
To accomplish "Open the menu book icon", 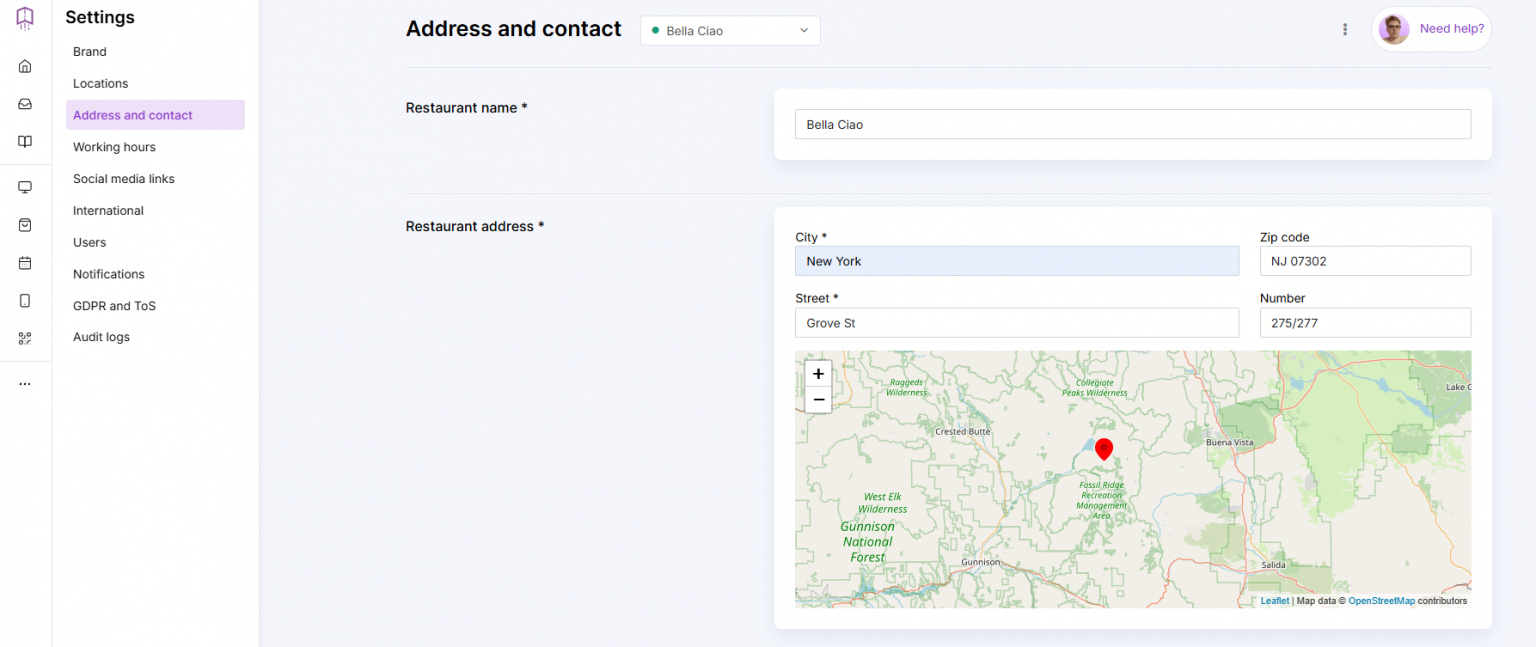I will click(25, 142).
